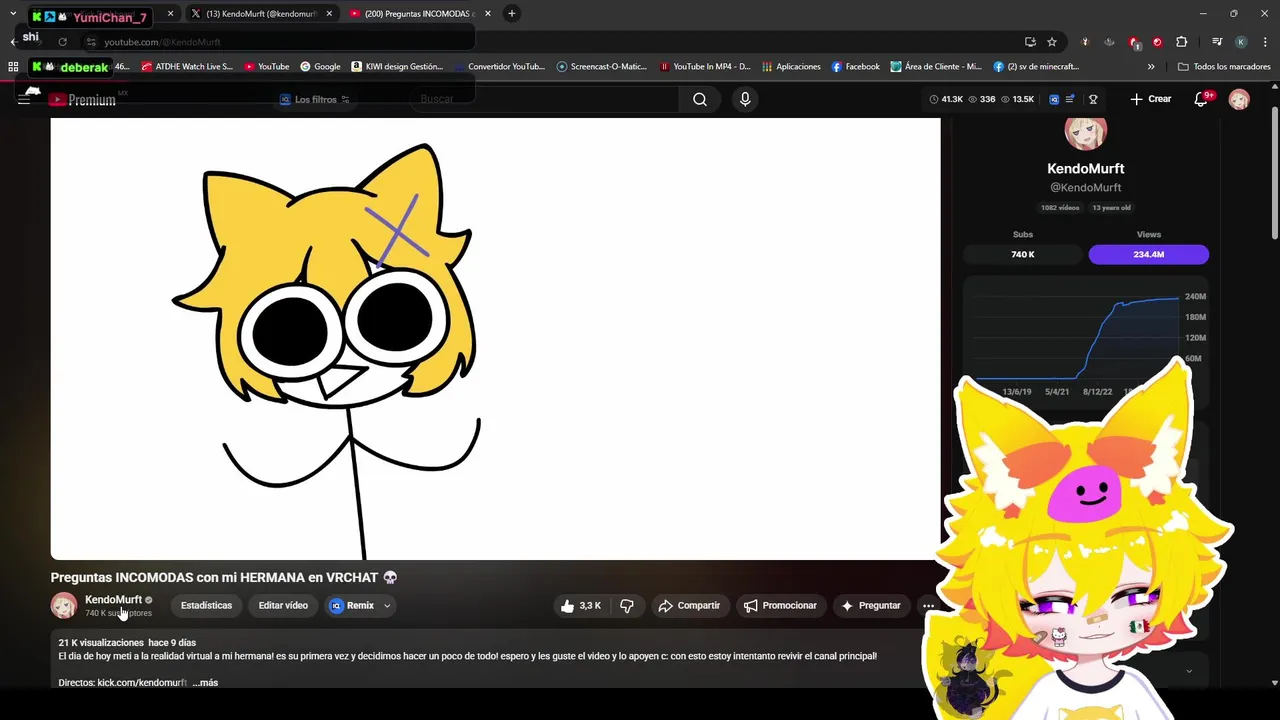Viewport: 1280px width, 720px height.
Task: Open the Chrome apps grid in bookmarks bar
Action: [x=13, y=66]
